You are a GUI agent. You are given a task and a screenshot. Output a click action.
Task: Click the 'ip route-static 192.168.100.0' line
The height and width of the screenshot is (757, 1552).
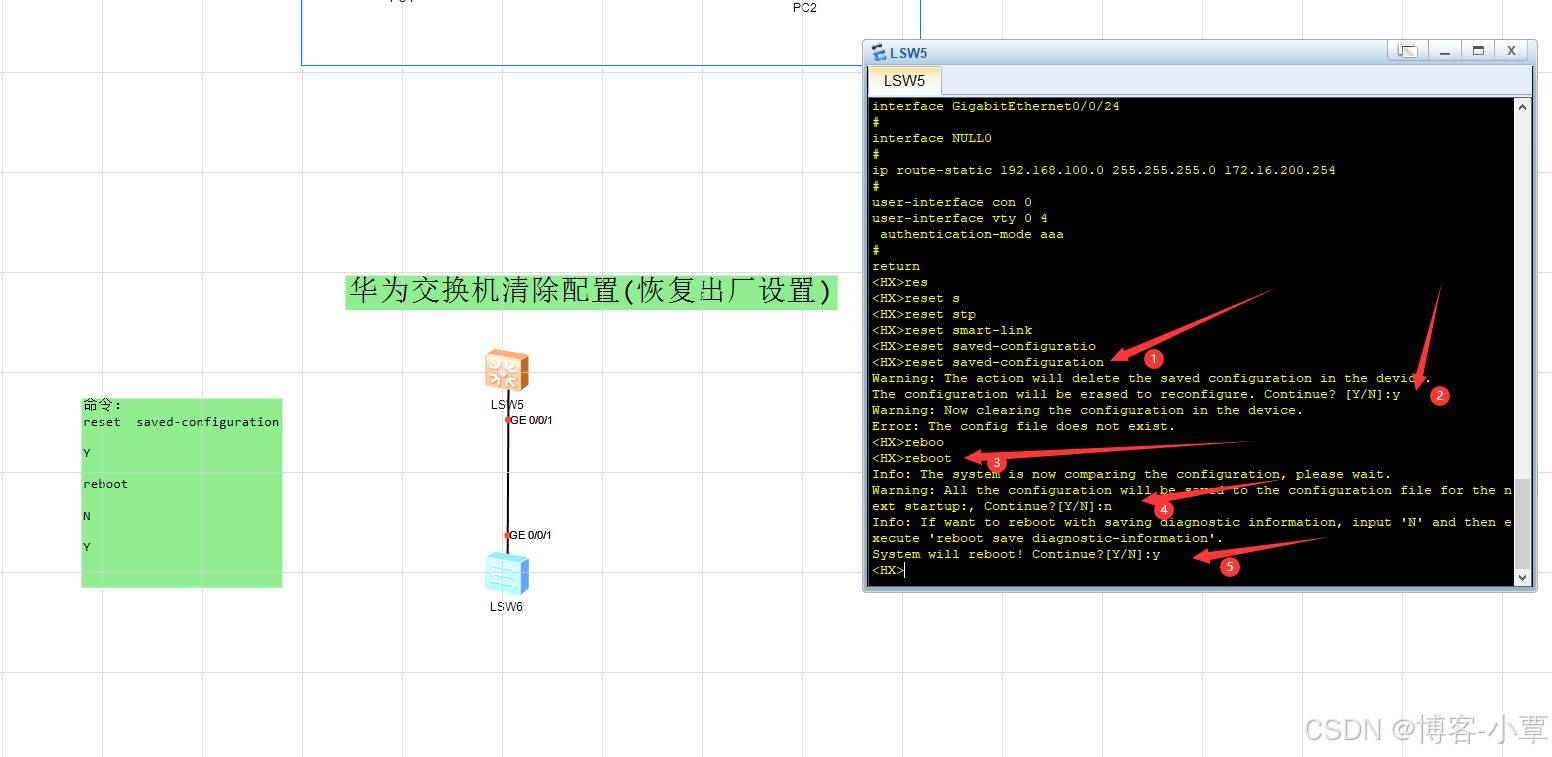(x=1104, y=170)
